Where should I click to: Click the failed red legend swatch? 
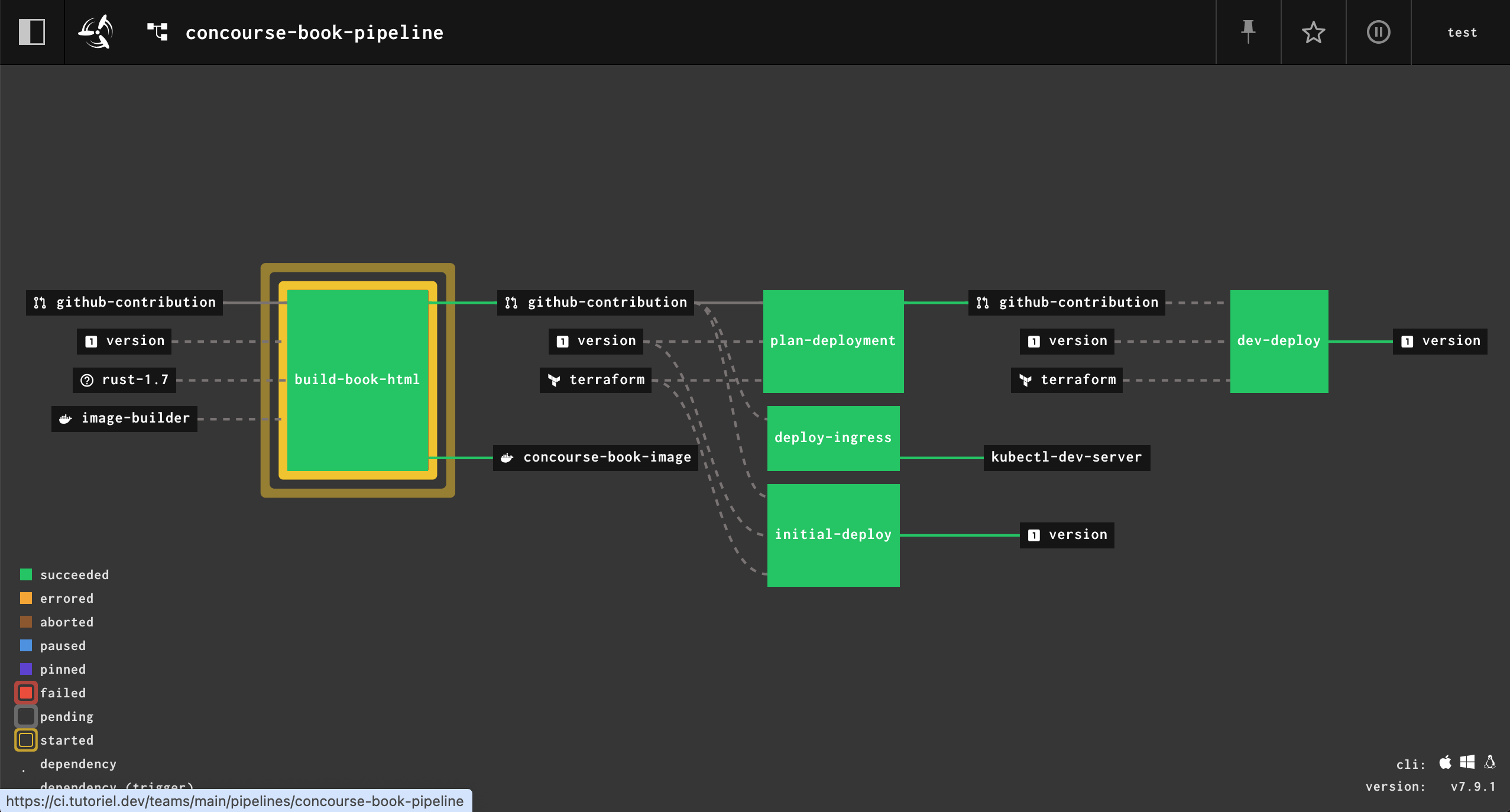(26, 693)
